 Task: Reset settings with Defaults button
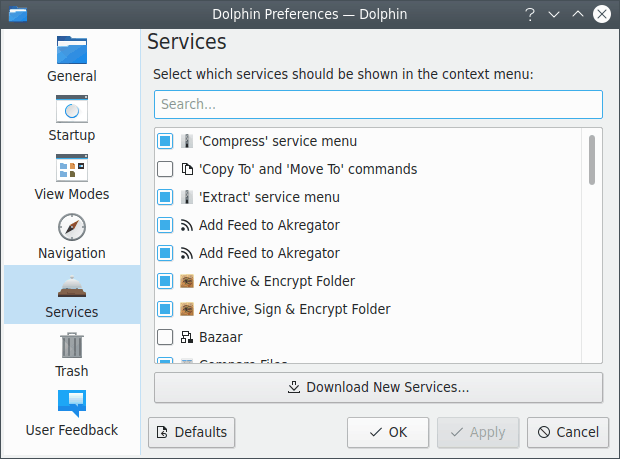(191, 433)
